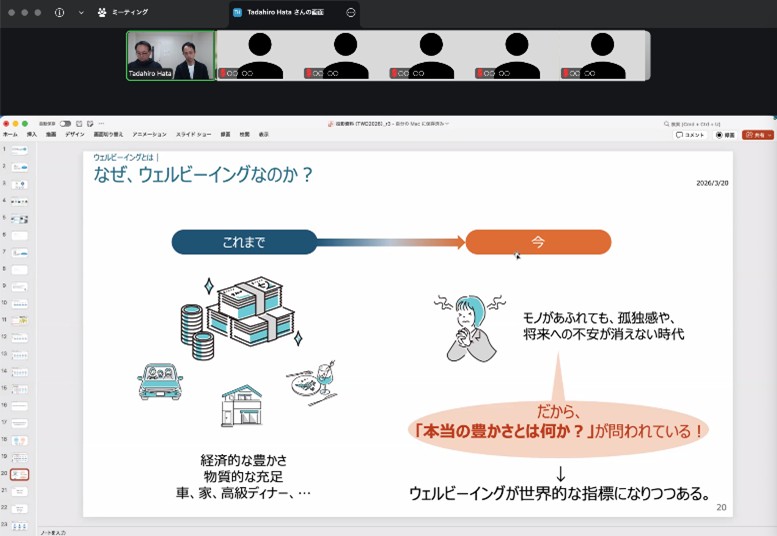Expand the chevron next to the info icon
The width and height of the screenshot is (777, 536).
point(81,13)
